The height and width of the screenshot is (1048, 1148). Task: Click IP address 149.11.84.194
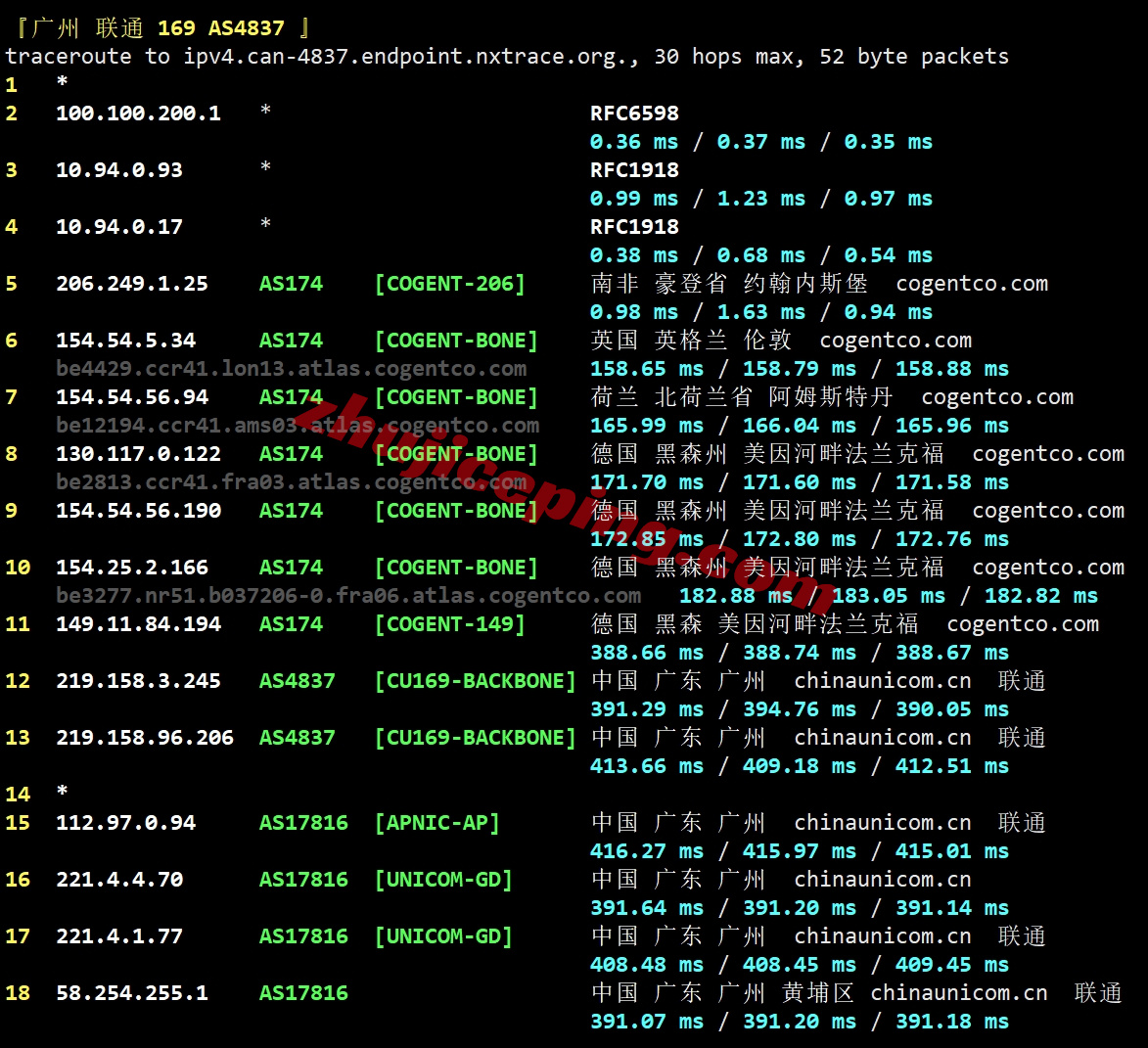click(x=138, y=624)
